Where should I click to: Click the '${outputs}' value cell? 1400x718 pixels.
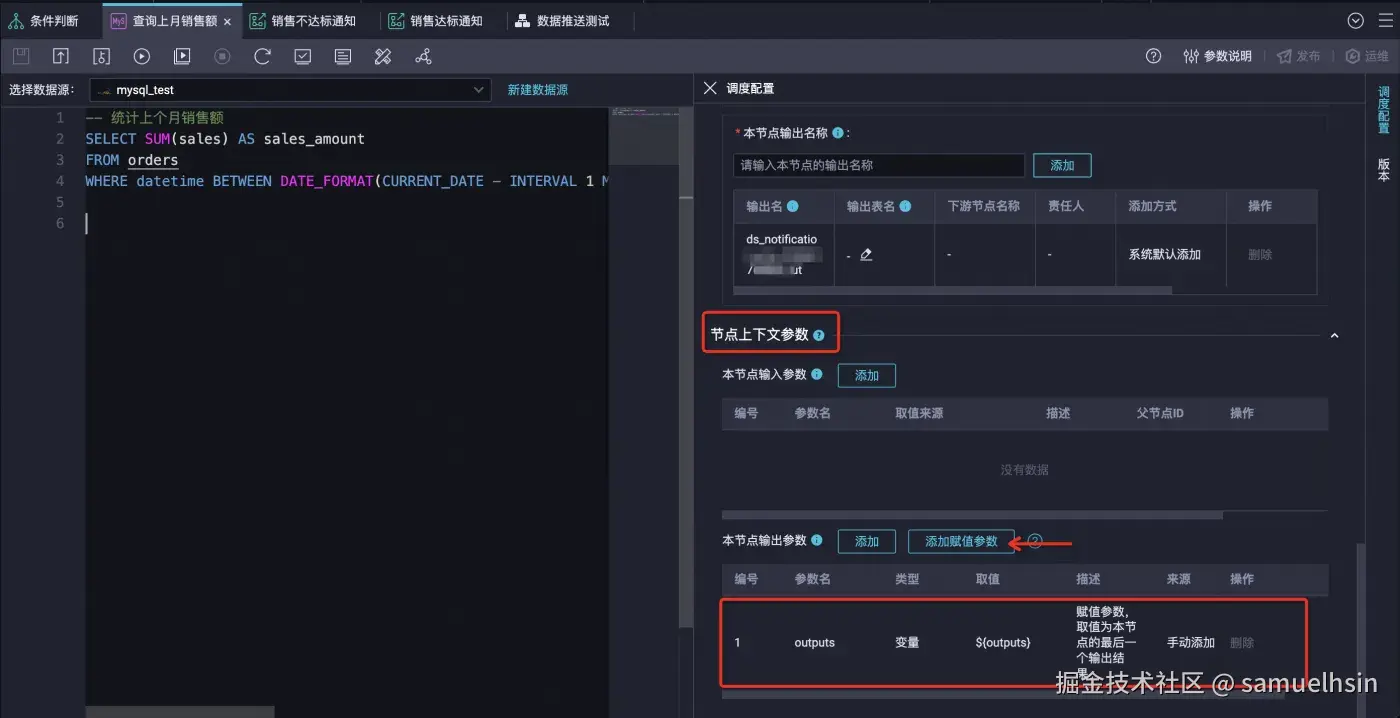point(1003,643)
